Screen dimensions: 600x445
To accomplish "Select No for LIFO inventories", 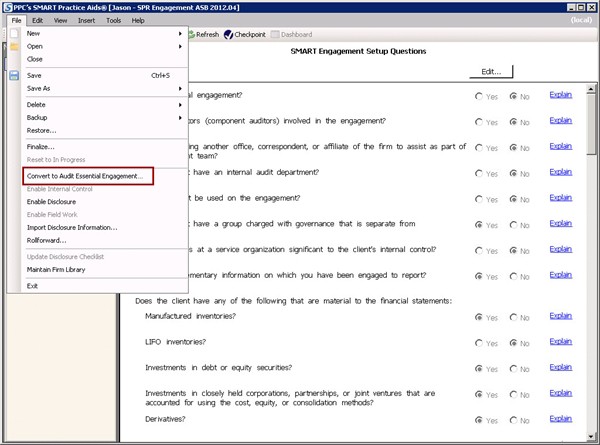I will pyautogui.click(x=513, y=343).
